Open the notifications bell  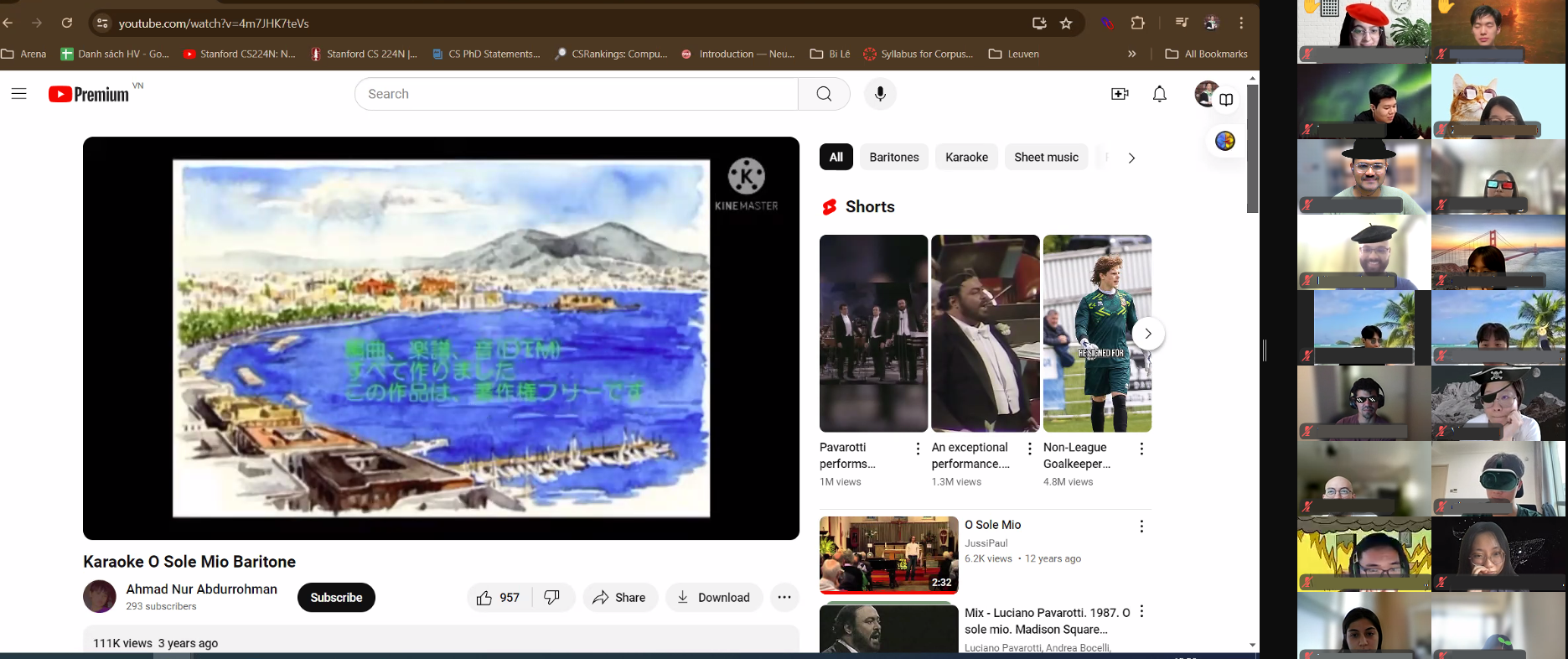1160,94
